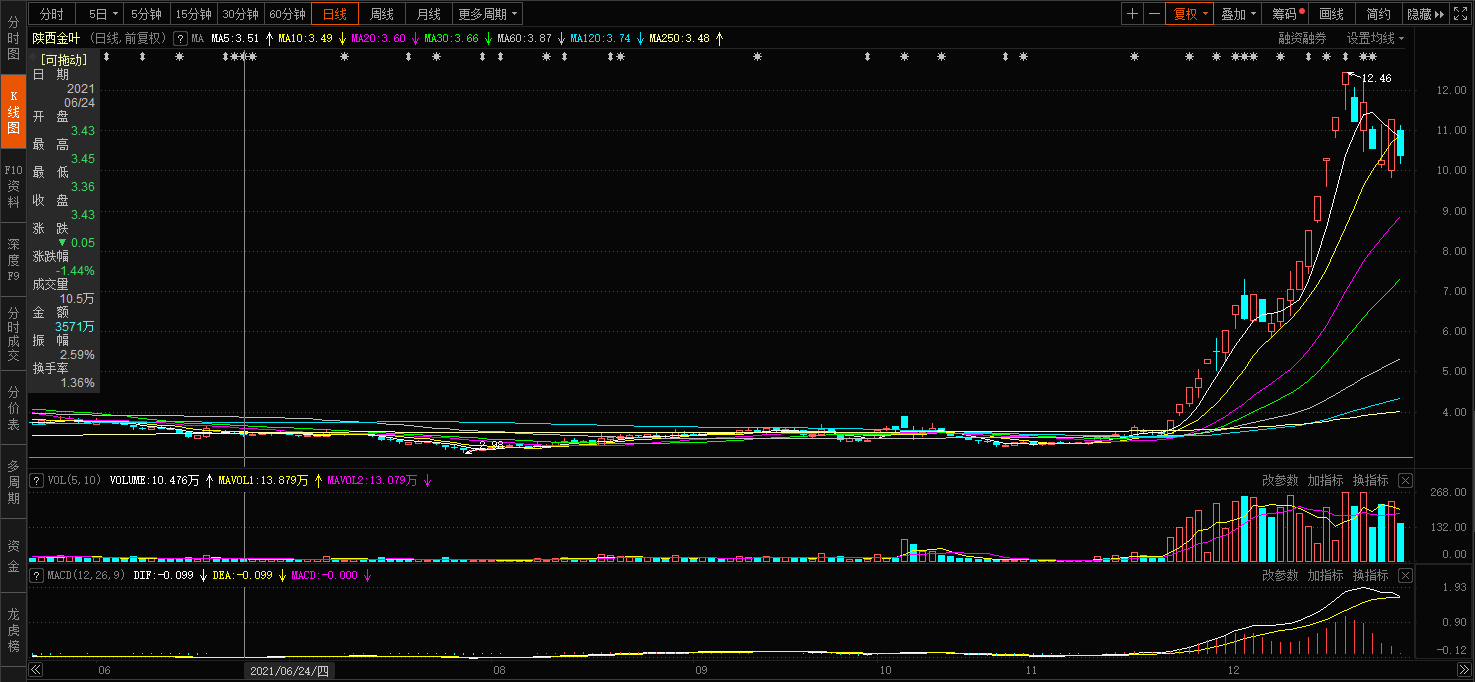The image size is (1475, 682).
Task: Click 改参数 in the VOL panel
Action: (1280, 480)
